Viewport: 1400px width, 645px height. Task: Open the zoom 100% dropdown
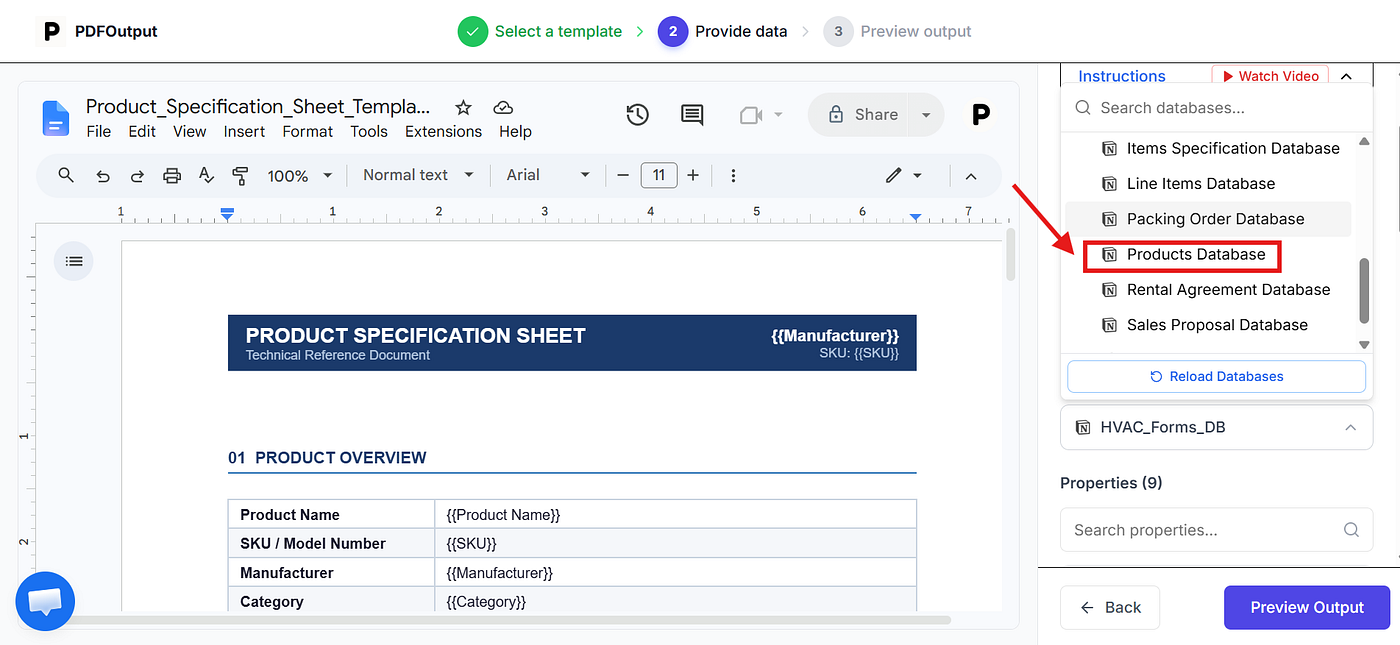point(299,176)
